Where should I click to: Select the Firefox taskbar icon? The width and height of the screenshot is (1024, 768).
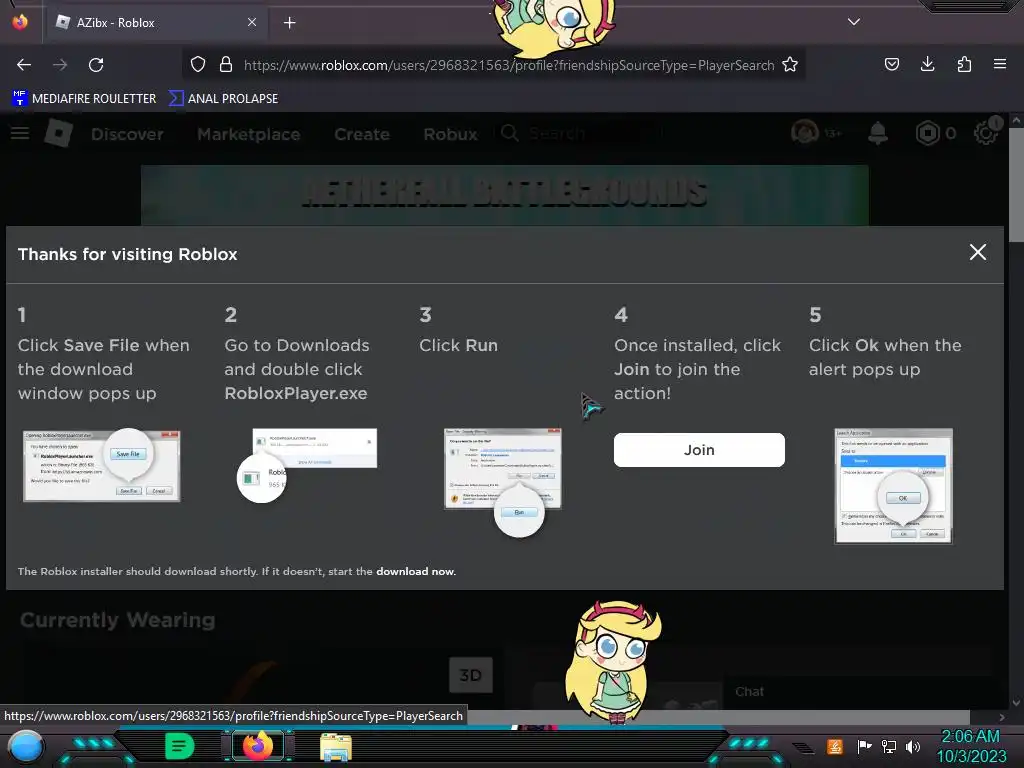pos(258,746)
